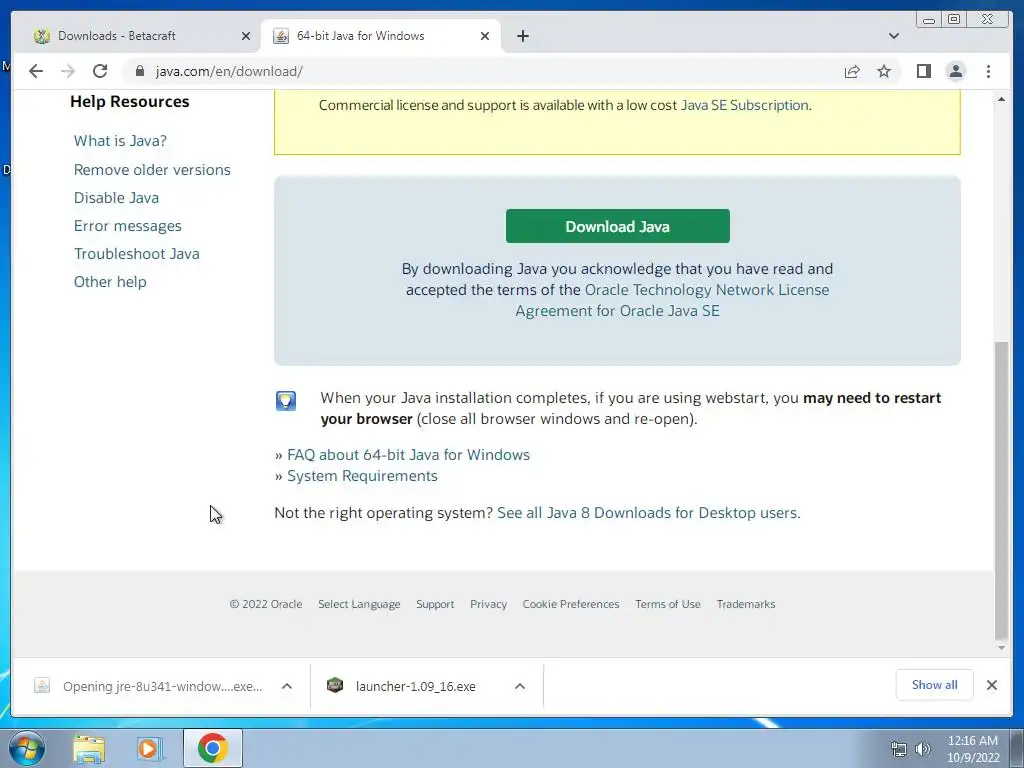Open network status tray icon
This screenshot has width=1024, height=768.
[899, 749]
